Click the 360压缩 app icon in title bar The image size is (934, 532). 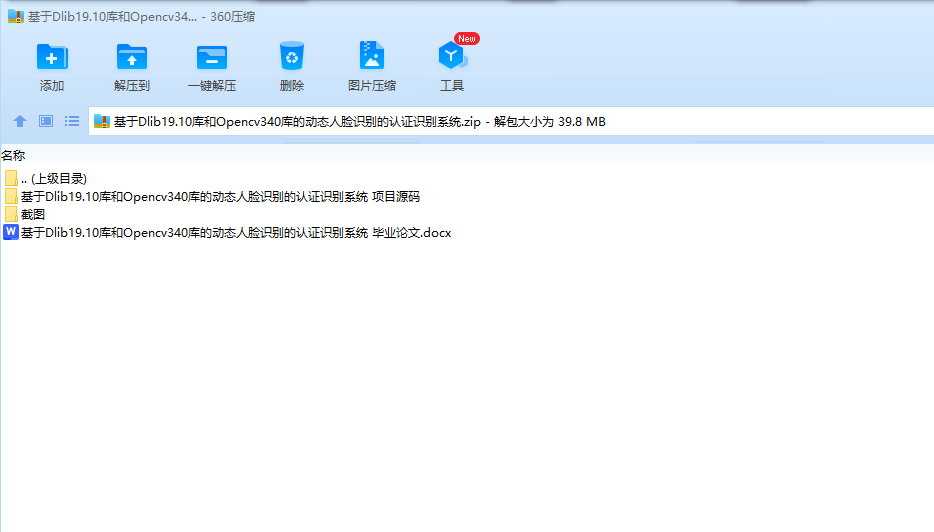pyautogui.click(x=15, y=16)
